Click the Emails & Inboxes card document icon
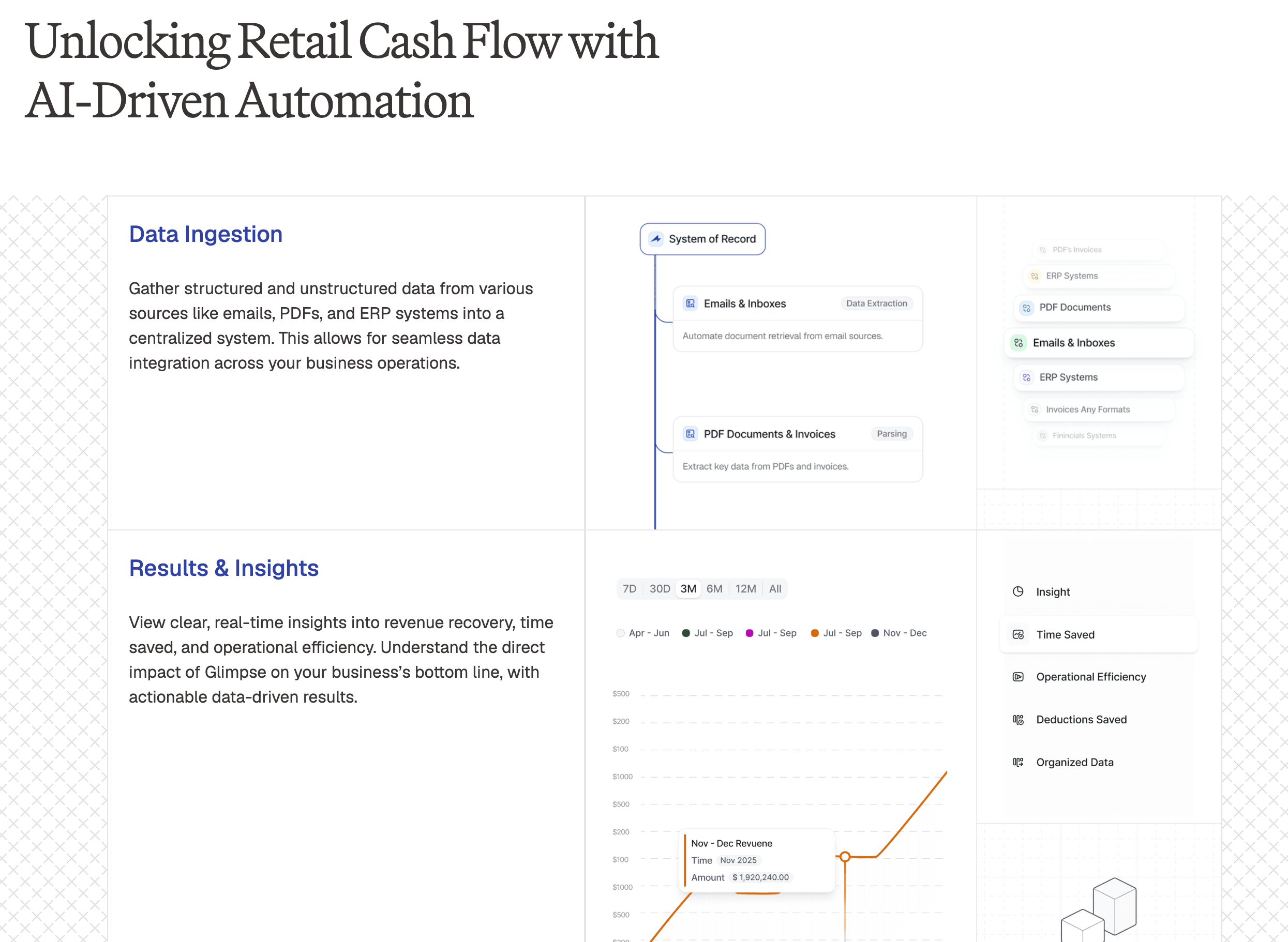 coord(690,303)
